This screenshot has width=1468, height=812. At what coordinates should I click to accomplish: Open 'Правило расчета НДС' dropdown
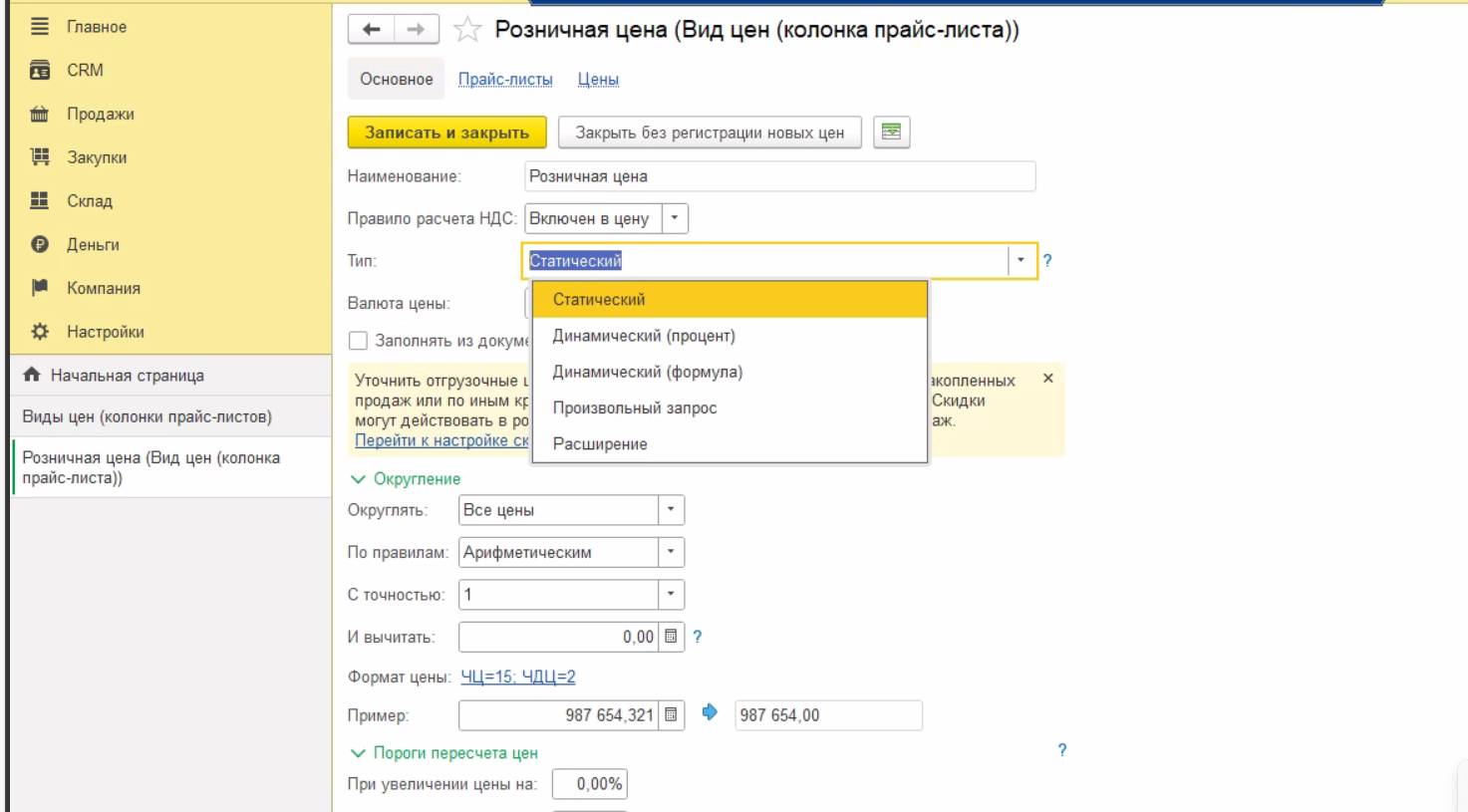point(675,218)
